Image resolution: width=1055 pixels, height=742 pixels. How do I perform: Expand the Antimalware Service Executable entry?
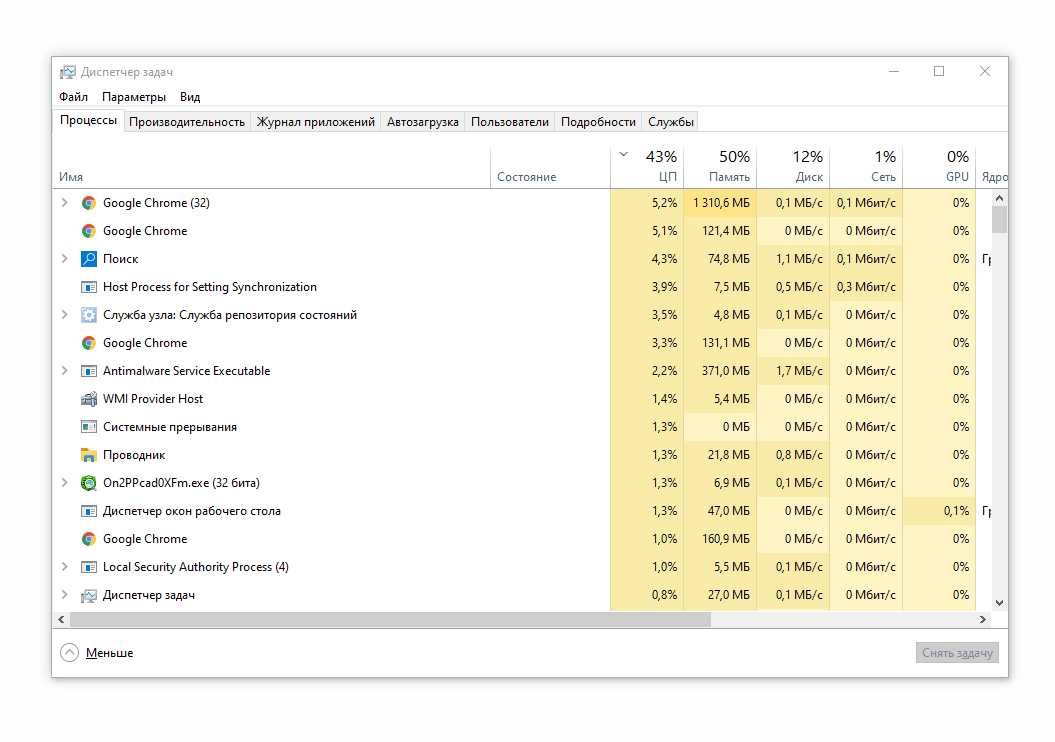pyautogui.click(x=65, y=371)
